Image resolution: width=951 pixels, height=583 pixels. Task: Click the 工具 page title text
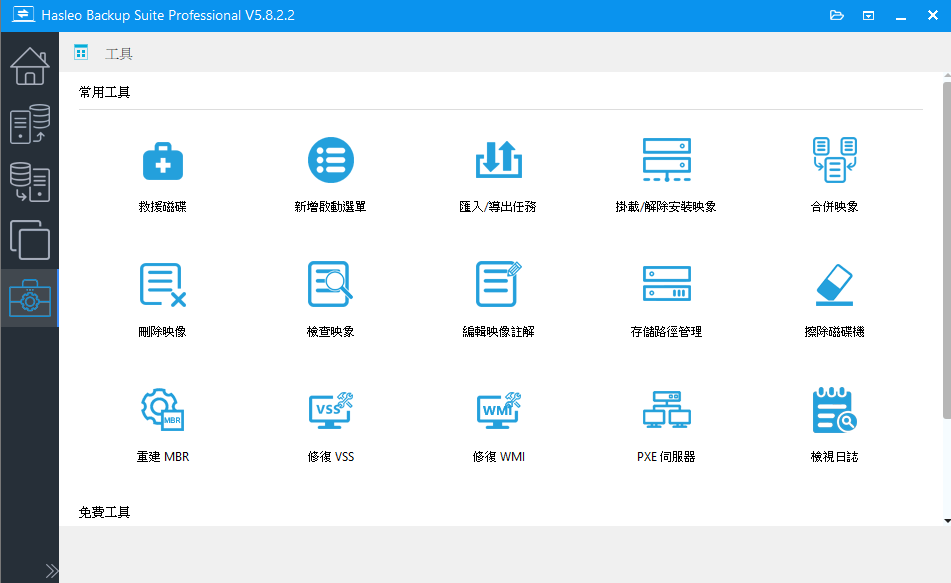(x=119, y=54)
